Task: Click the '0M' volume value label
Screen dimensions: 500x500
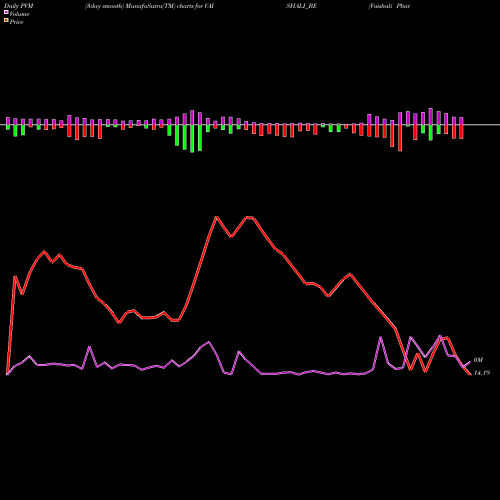Action: (478, 360)
